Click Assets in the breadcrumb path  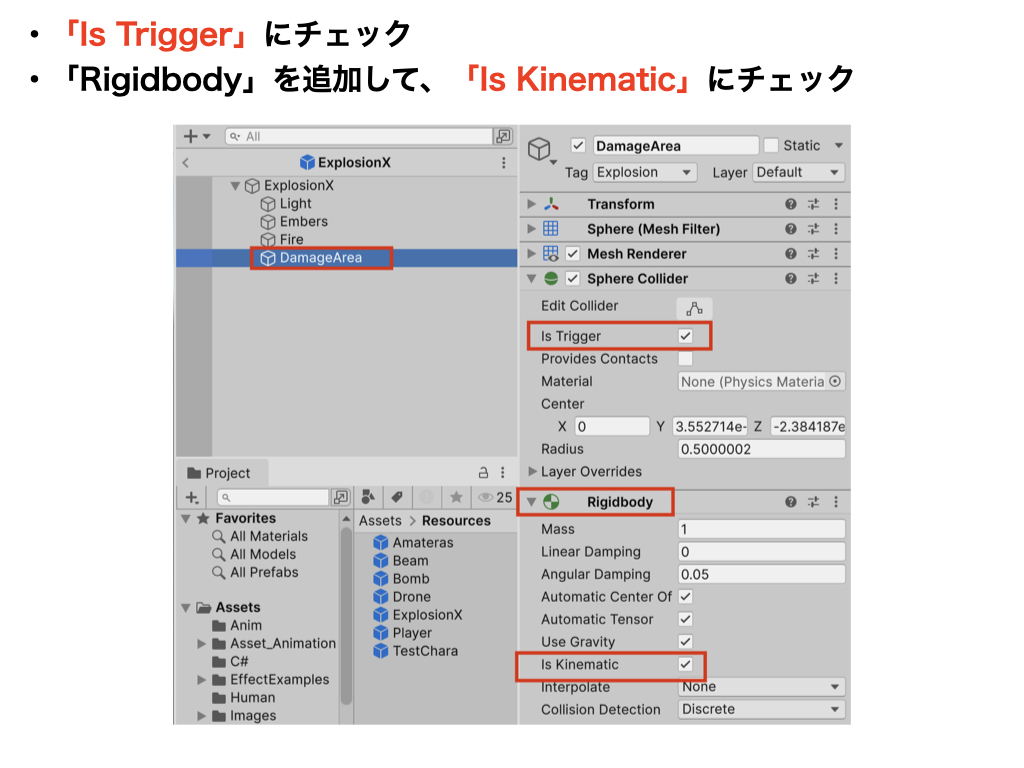(x=380, y=521)
